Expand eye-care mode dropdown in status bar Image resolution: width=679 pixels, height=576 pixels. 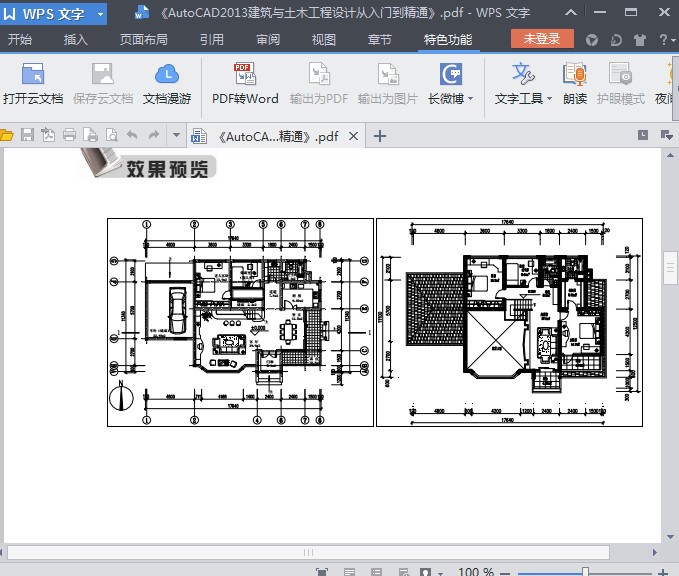(440, 573)
